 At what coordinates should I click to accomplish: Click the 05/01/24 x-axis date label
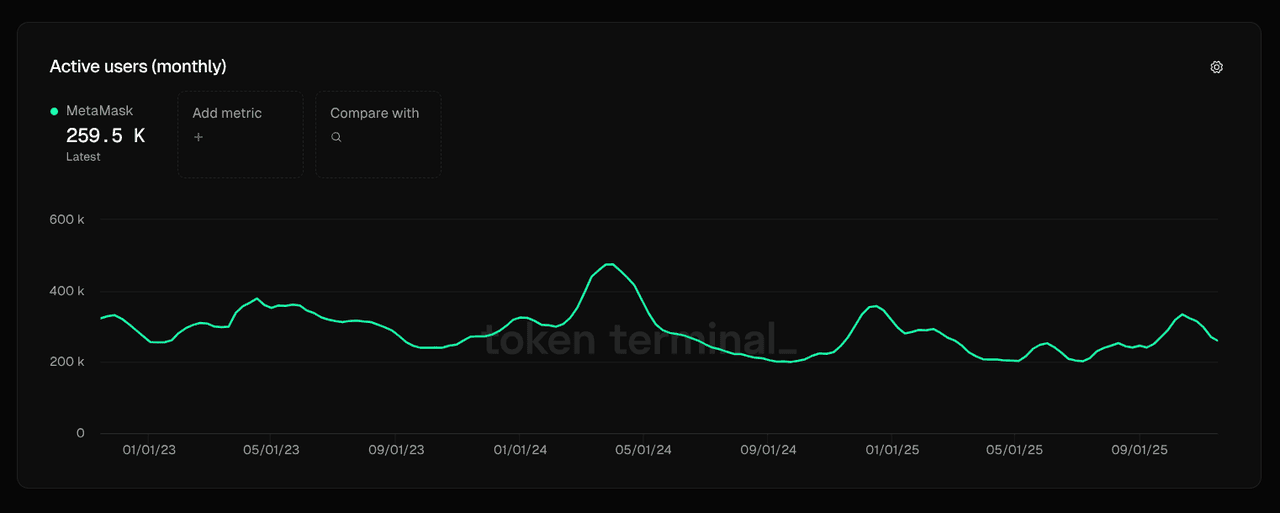click(x=643, y=450)
